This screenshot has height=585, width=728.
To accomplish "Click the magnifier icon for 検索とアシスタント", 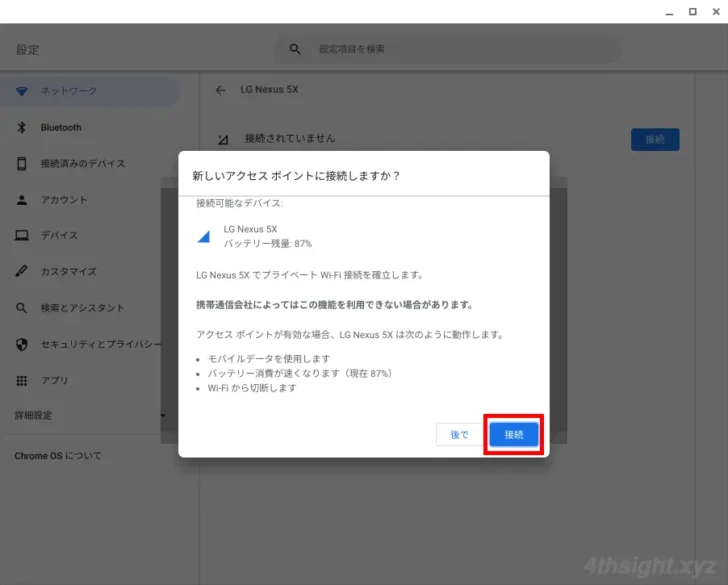I will click(22, 308).
